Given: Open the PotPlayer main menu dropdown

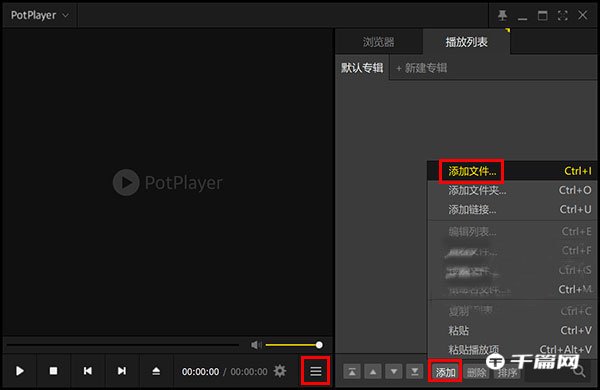Looking at the screenshot, I should tap(40, 15).
